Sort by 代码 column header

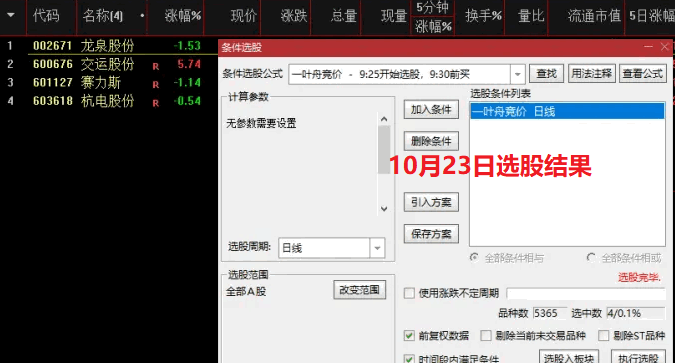[x=46, y=16]
